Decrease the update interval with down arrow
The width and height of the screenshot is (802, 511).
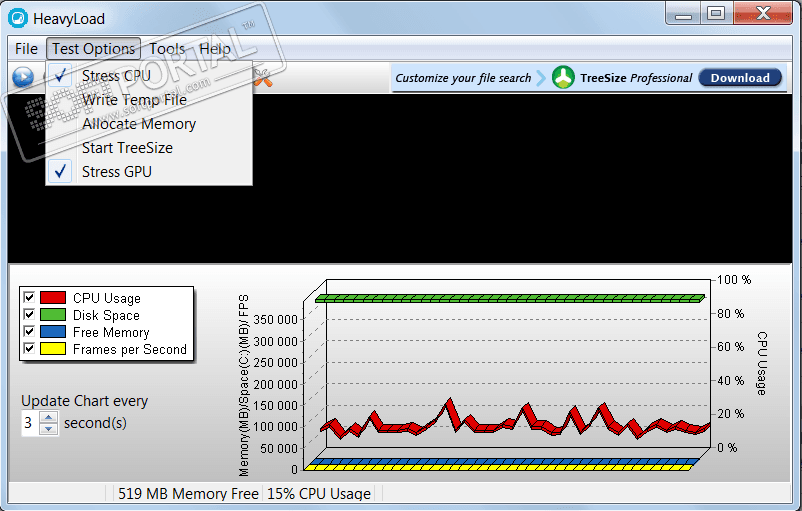tap(49, 429)
